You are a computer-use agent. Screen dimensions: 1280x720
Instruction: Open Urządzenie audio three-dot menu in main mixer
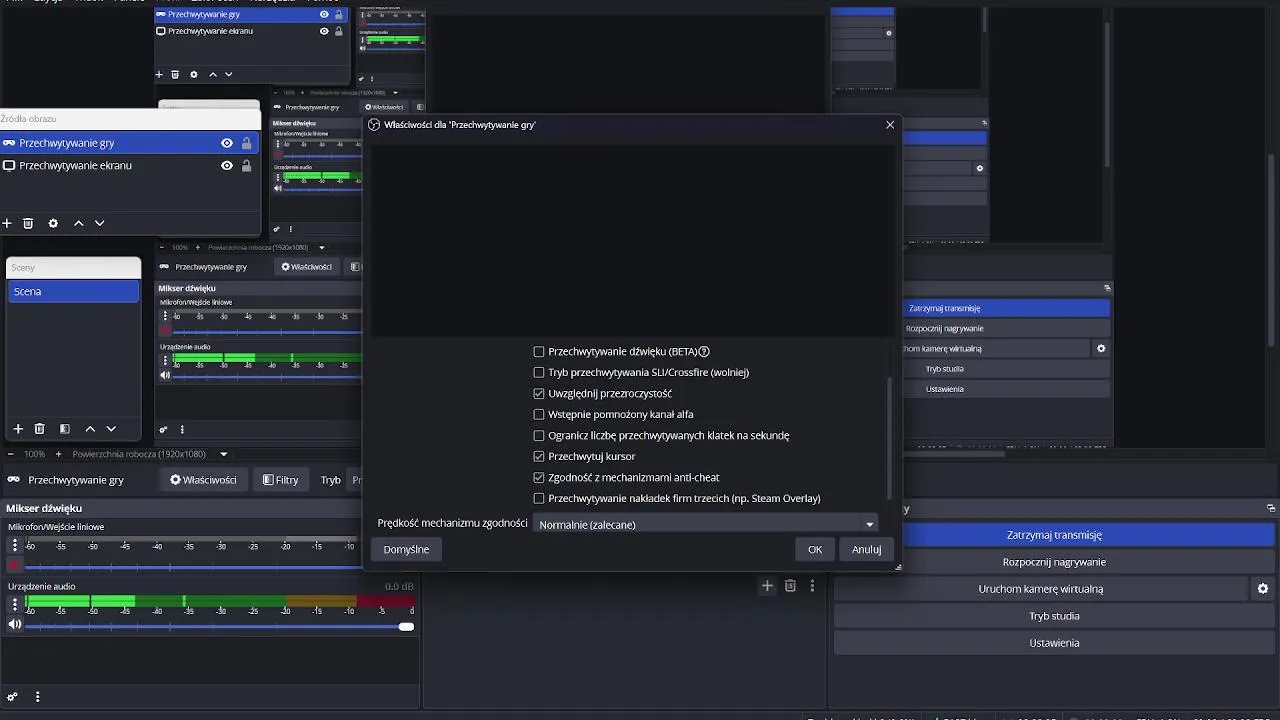(14, 604)
